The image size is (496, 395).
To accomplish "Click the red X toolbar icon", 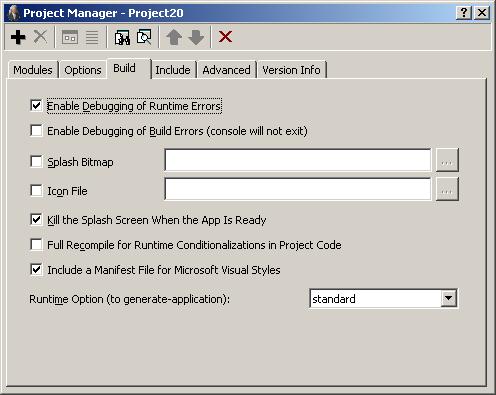I will [226, 37].
